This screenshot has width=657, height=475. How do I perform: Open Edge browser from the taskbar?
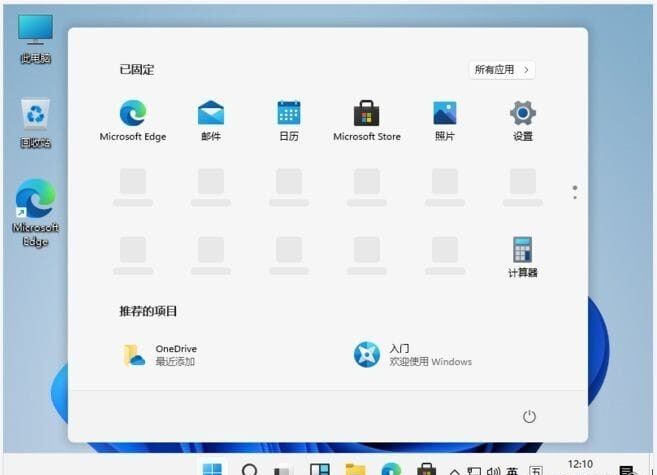pos(391,469)
